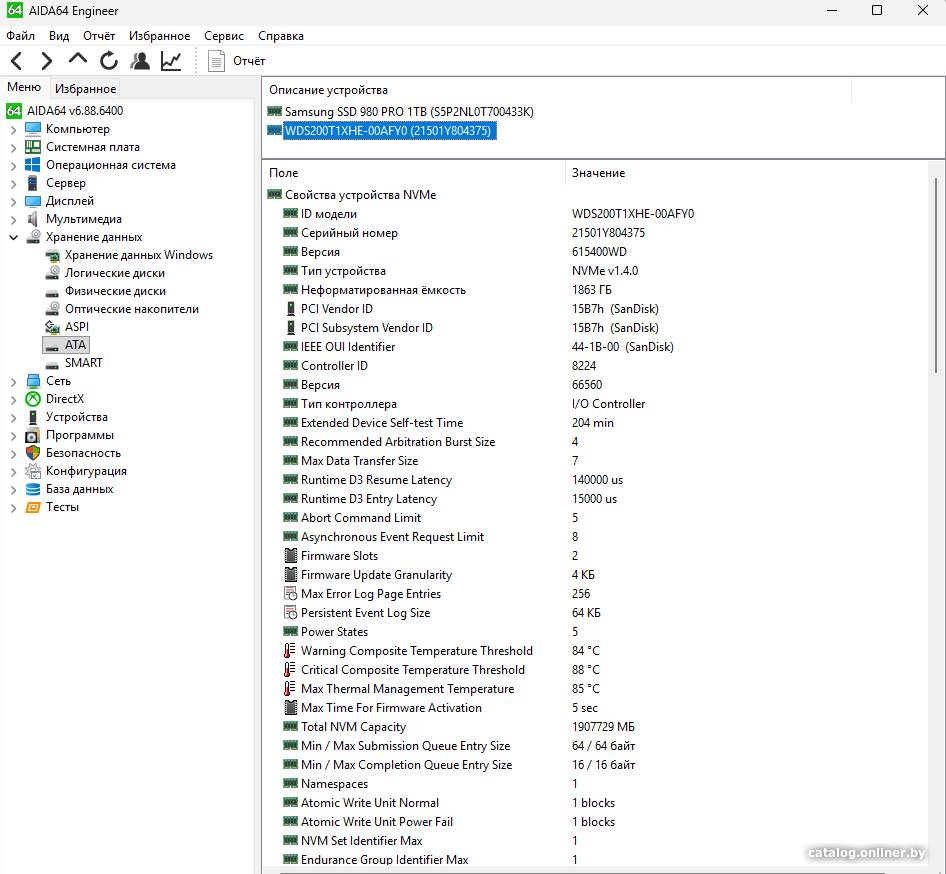Select Логические диски item

pos(114,273)
